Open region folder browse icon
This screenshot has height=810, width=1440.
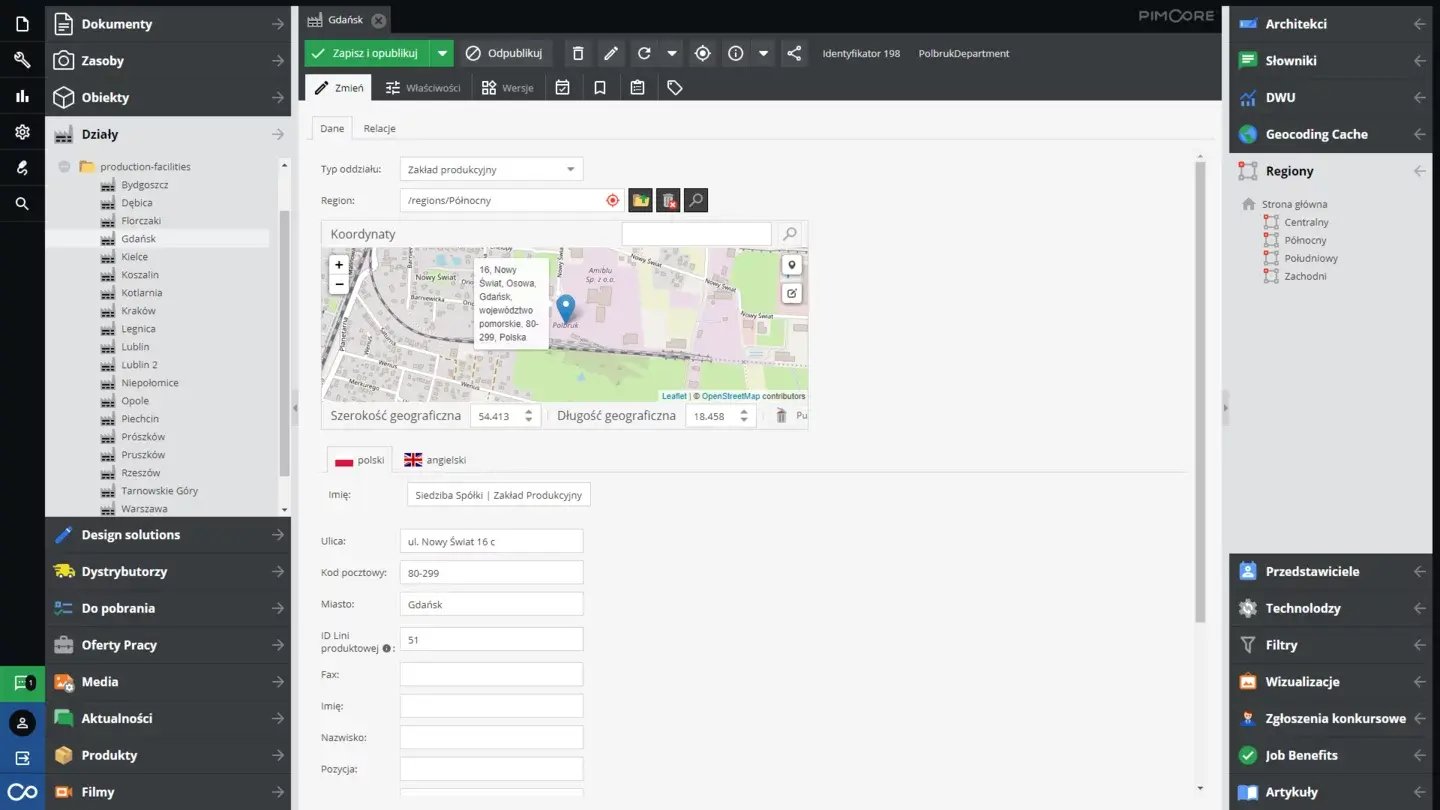tap(641, 201)
